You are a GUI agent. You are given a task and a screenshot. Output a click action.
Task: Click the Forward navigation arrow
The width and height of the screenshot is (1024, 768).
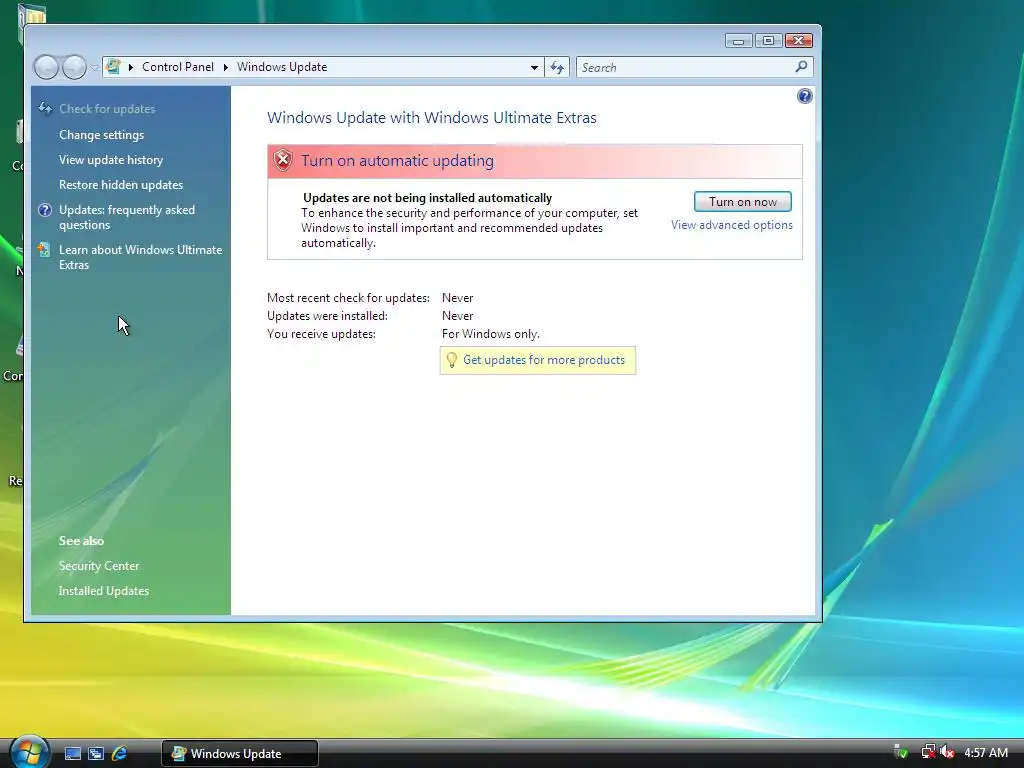tap(74, 67)
